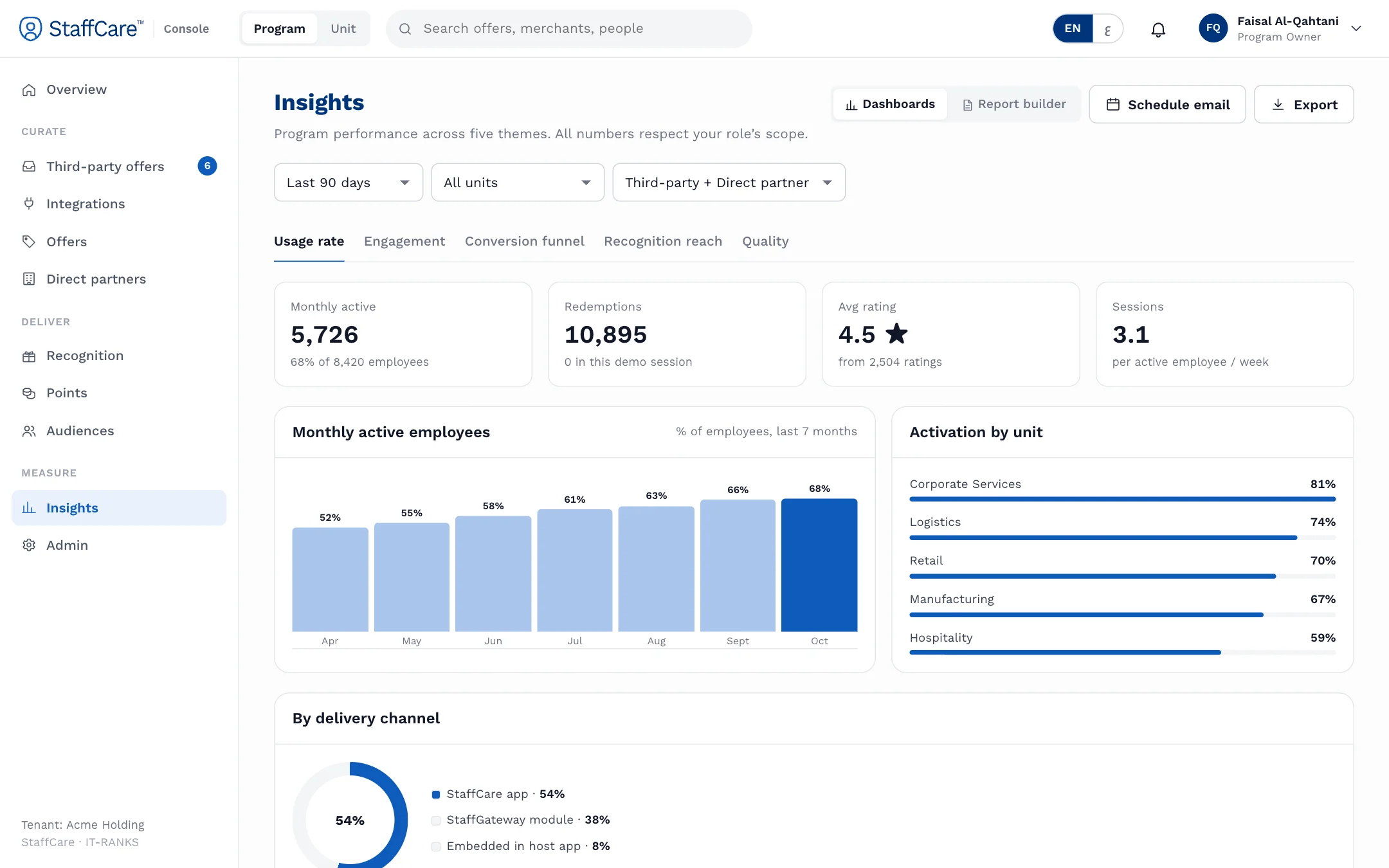Click the Monthly active stat card
Screen dimensions: 1389x868
(x=403, y=334)
